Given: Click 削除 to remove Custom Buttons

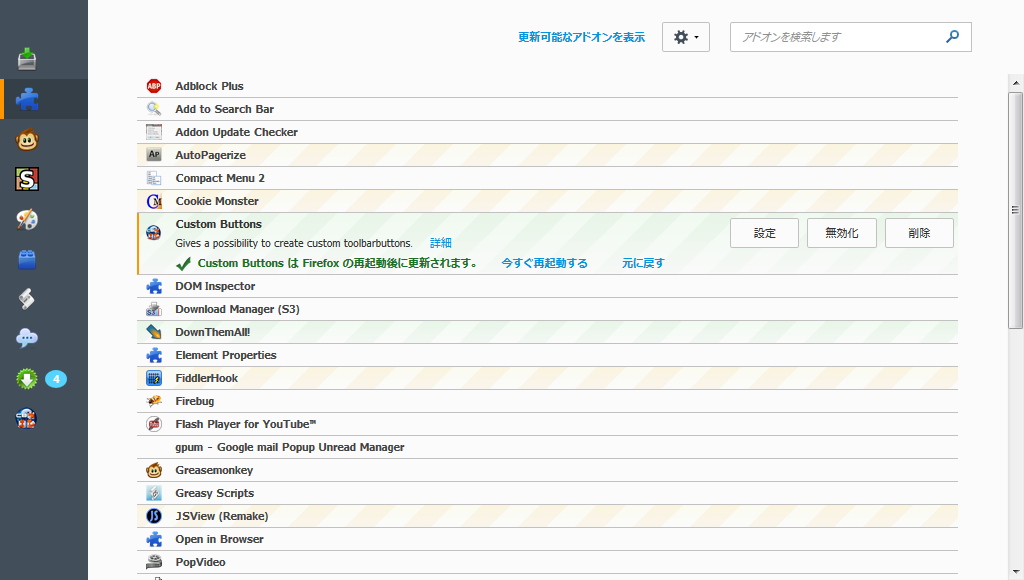Looking at the screenshot, I should [919, 233].
